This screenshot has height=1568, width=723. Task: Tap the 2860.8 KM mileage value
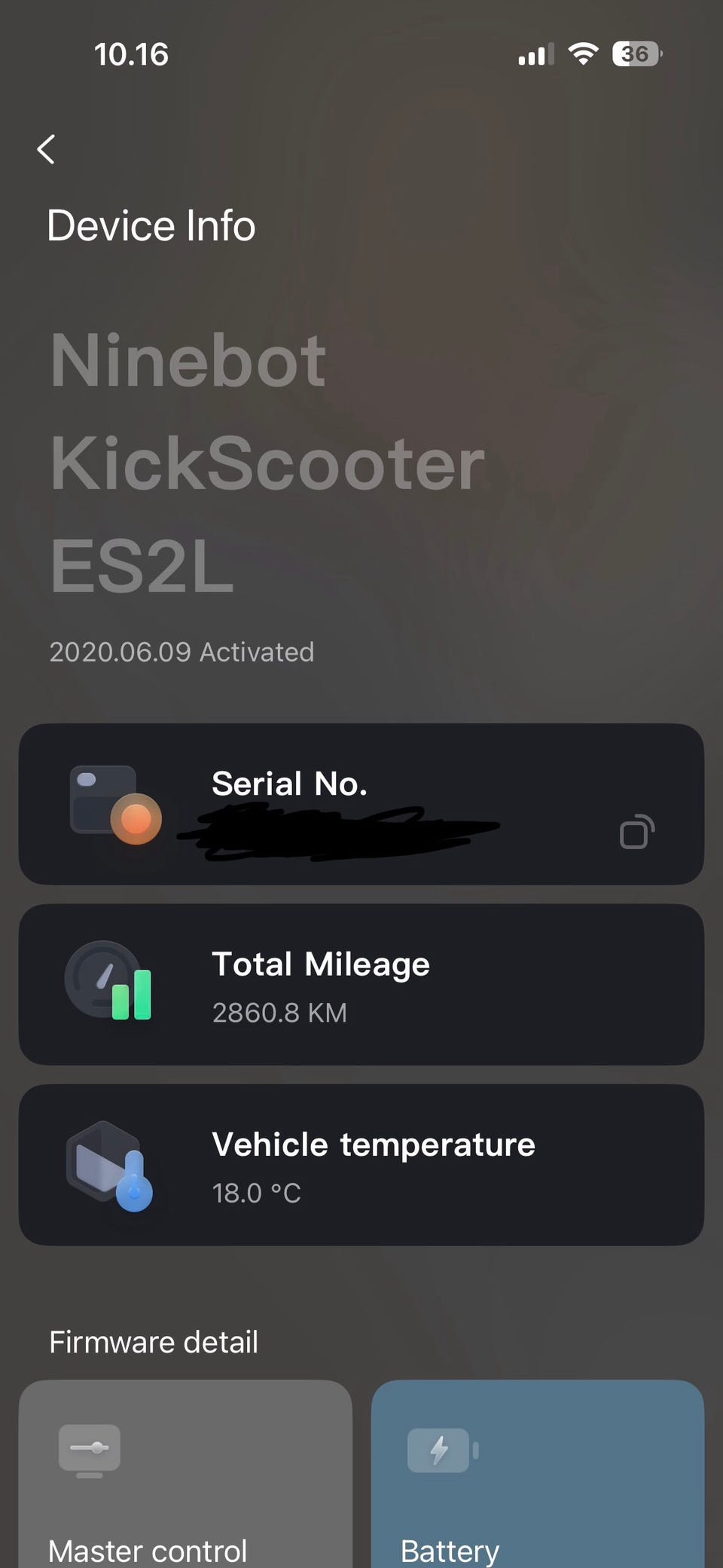(279, 1013)
